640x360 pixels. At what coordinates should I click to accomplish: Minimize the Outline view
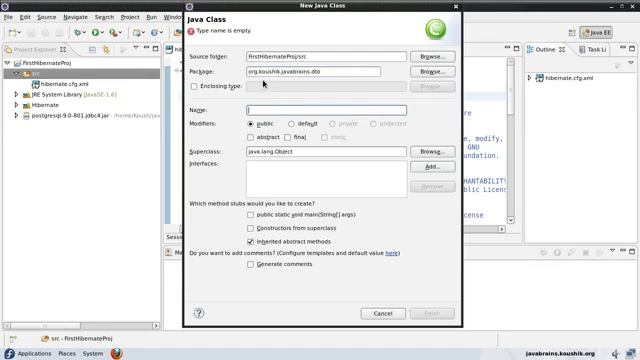tap(622, 48)
